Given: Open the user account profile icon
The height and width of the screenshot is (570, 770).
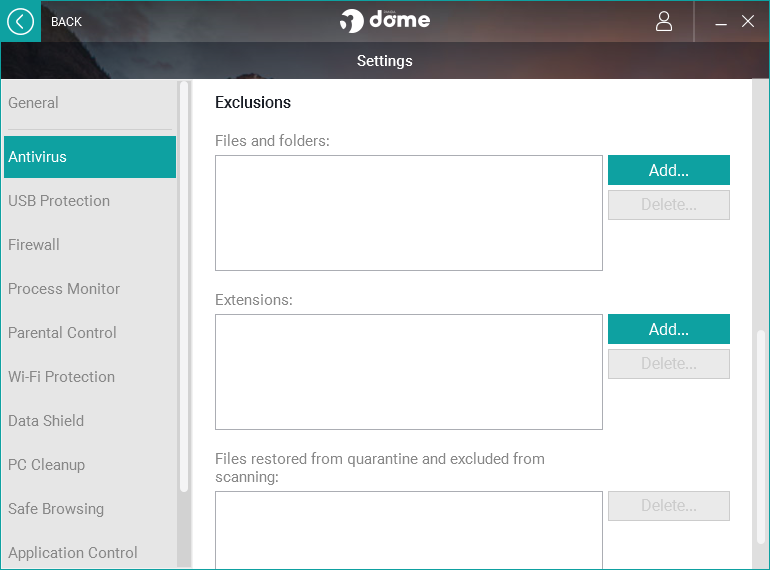Looking at the screenshot, I should pos(663,22).
